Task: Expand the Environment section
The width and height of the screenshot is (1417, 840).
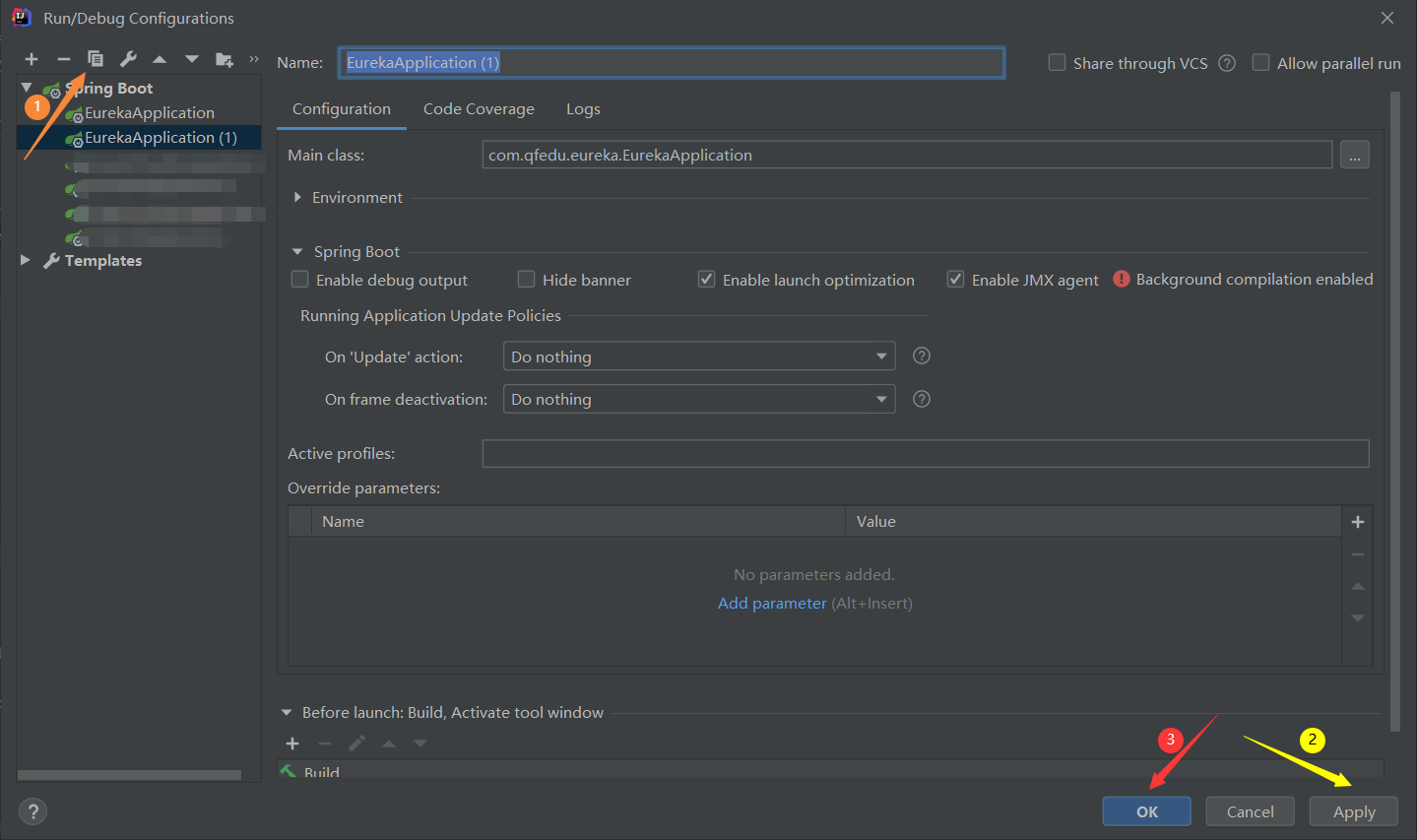Action: click(297, 197)
